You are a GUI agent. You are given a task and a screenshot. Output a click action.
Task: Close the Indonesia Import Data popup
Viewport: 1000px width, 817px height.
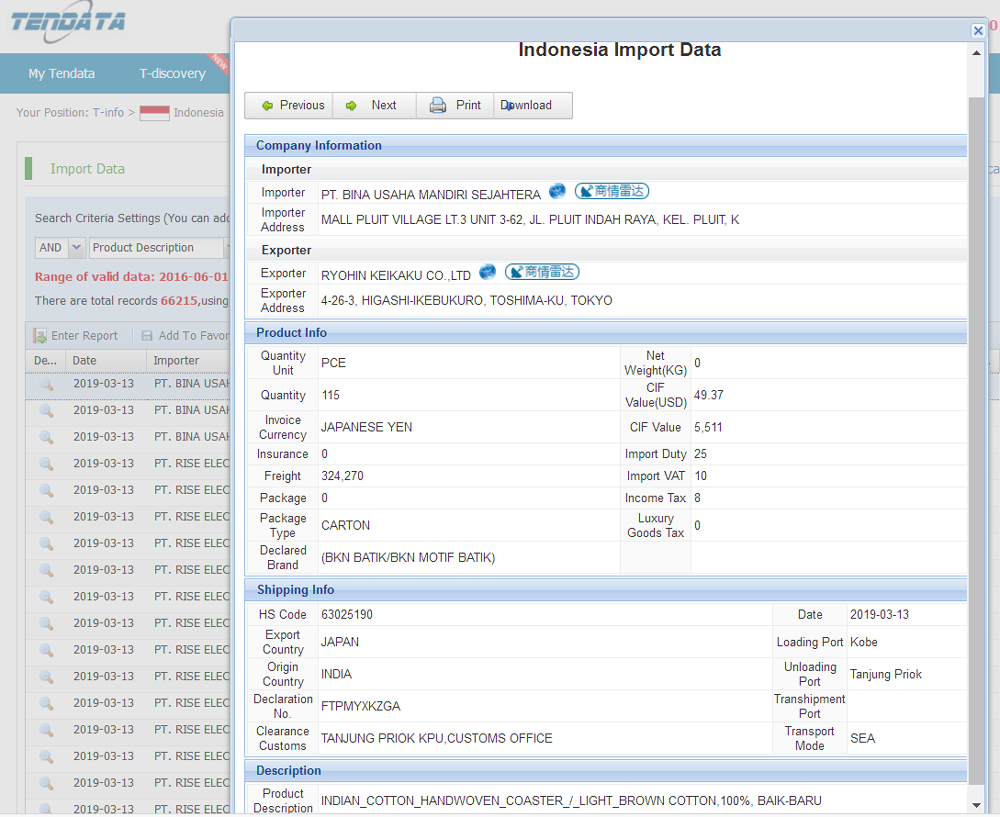[x=978, y=31]
